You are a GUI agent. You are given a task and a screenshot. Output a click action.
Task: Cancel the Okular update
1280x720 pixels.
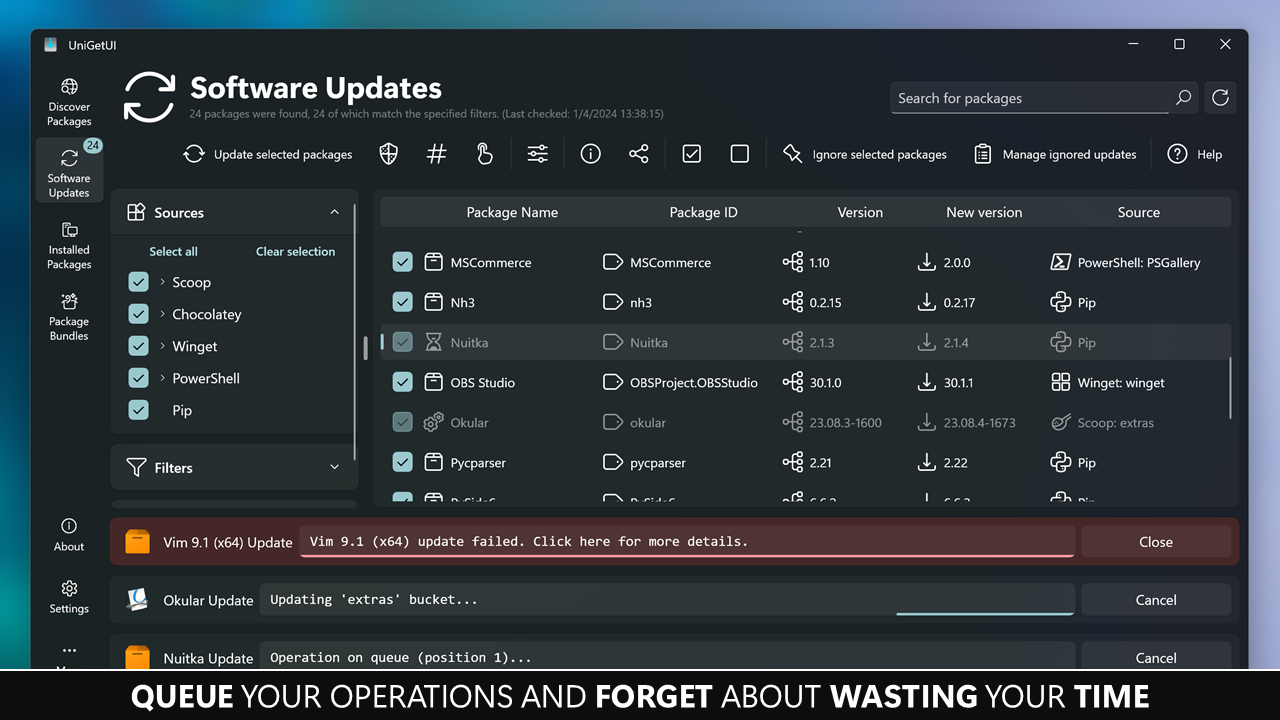pos(1156,599)
